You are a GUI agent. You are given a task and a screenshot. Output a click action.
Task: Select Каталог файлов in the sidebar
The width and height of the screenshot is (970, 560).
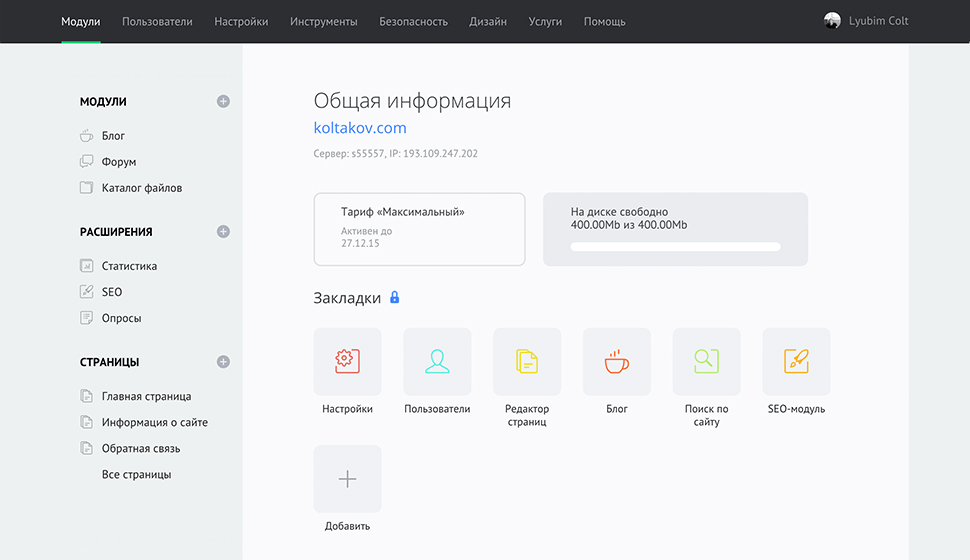coord(141,187)
